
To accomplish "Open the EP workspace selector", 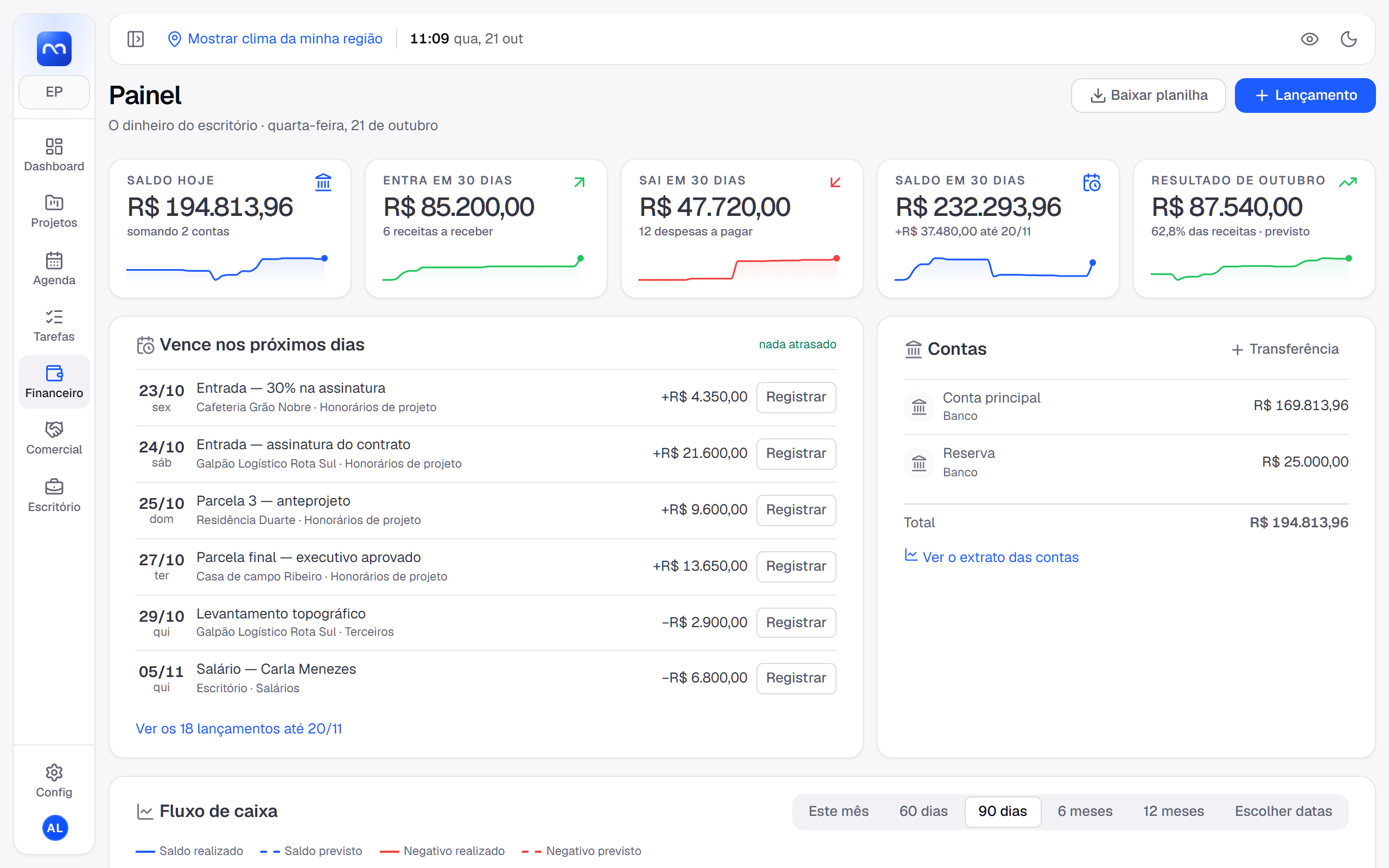I will tap(54, 92).
